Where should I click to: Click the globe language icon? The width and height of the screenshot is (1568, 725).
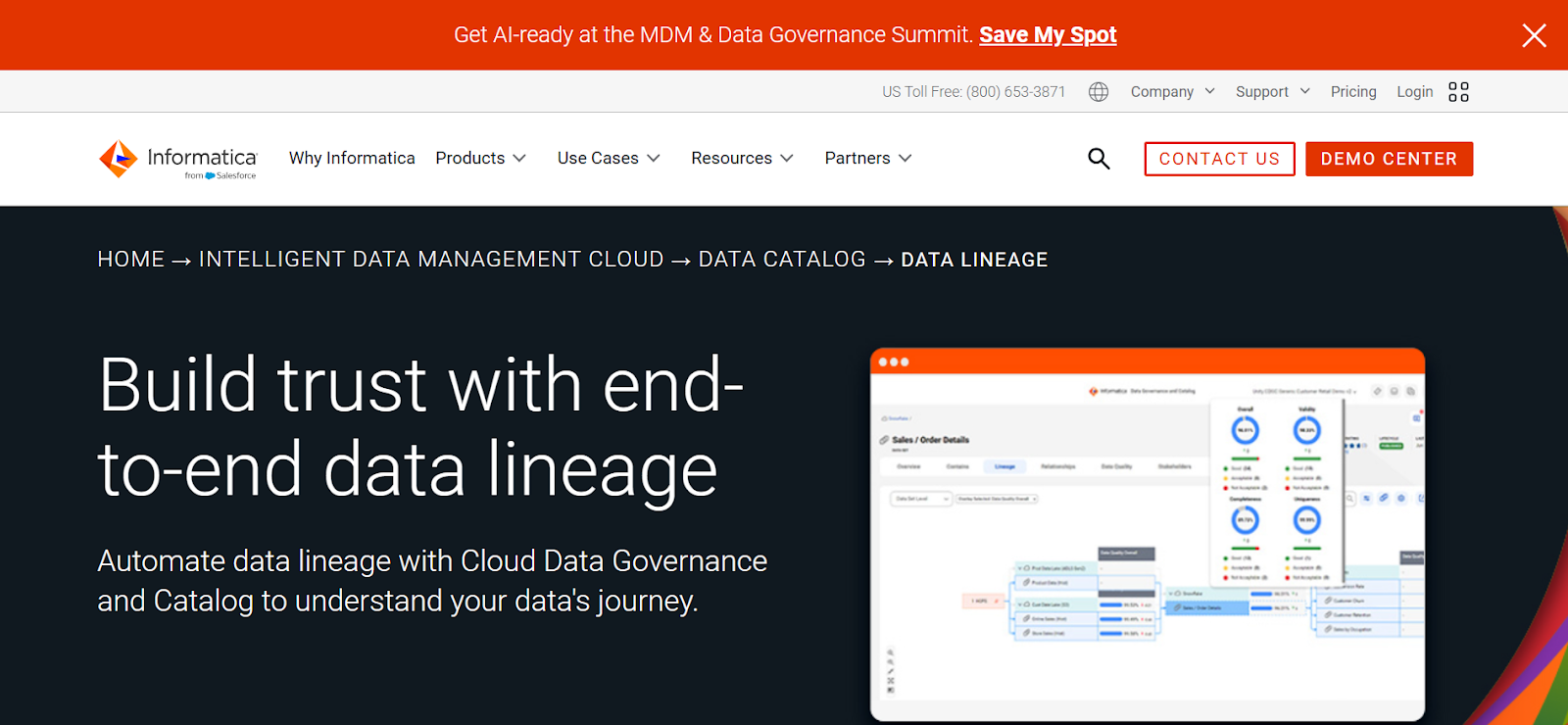point(1099,91)
